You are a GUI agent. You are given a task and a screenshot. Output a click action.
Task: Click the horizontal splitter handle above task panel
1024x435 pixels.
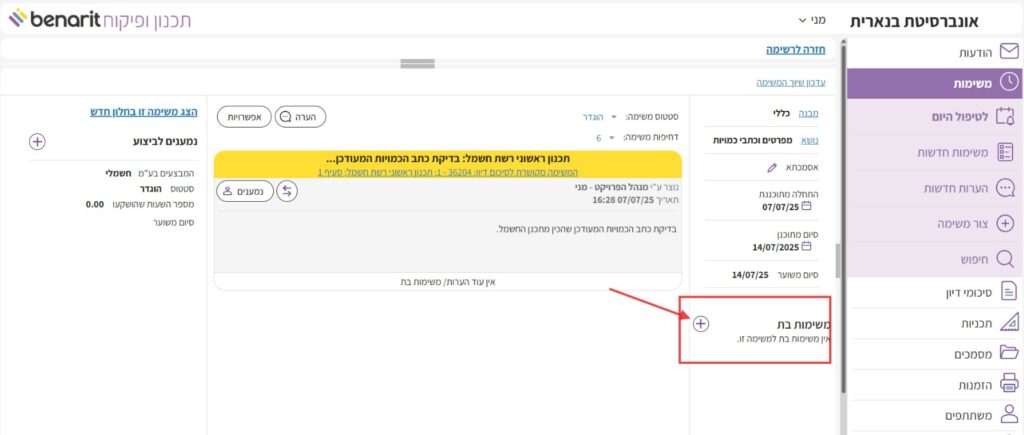417,64
